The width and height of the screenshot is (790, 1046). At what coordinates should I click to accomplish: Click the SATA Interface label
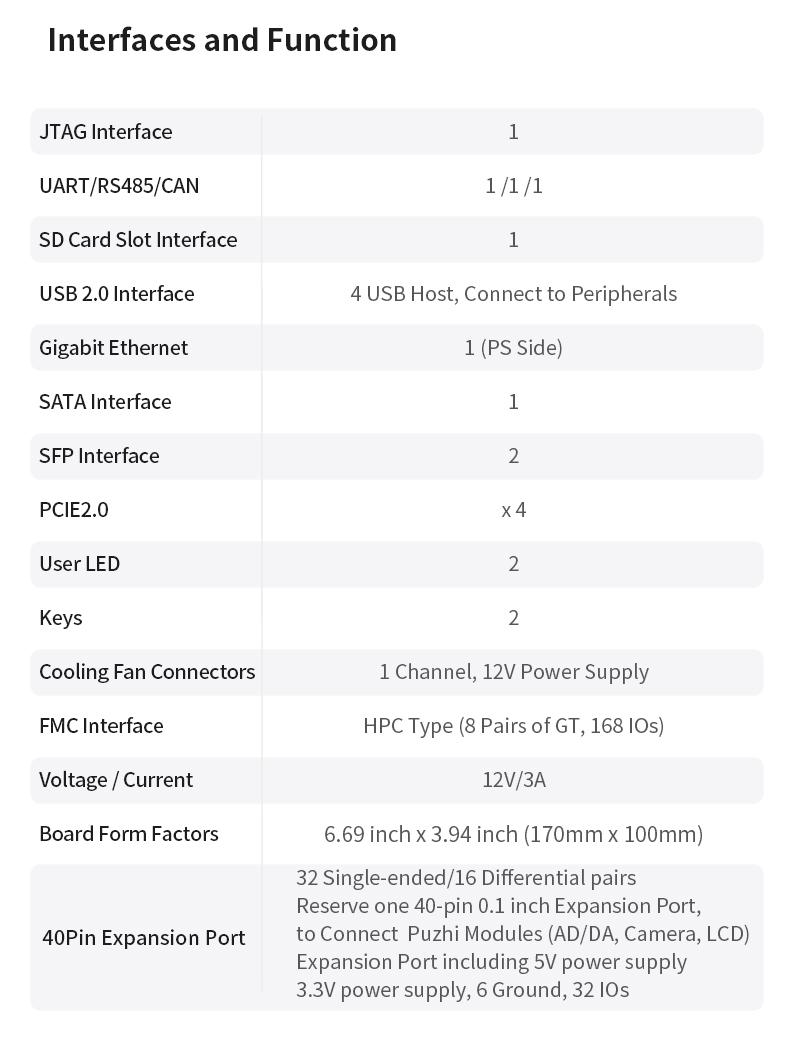click(x=105, y=402)
